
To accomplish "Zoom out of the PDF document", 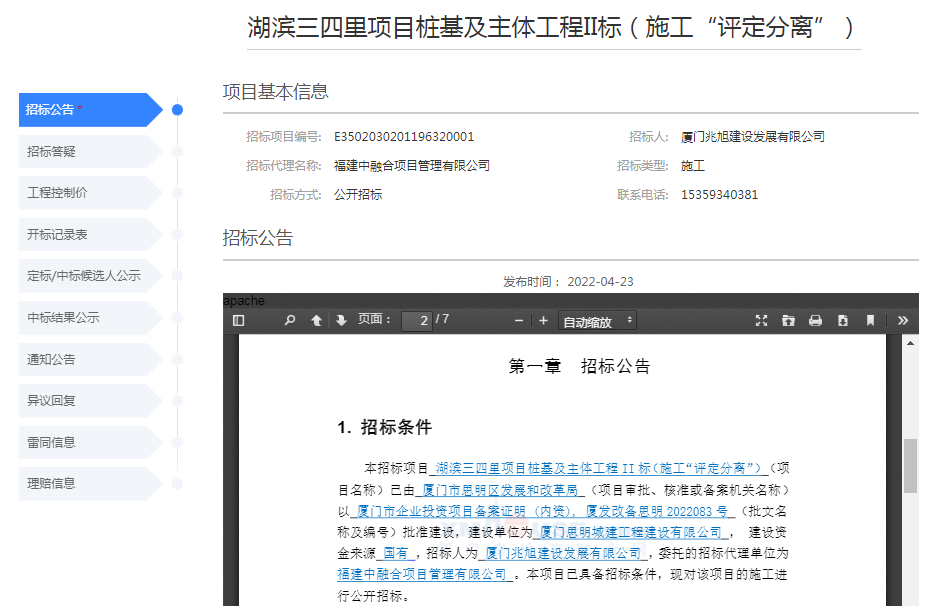I will click(519, 320).
